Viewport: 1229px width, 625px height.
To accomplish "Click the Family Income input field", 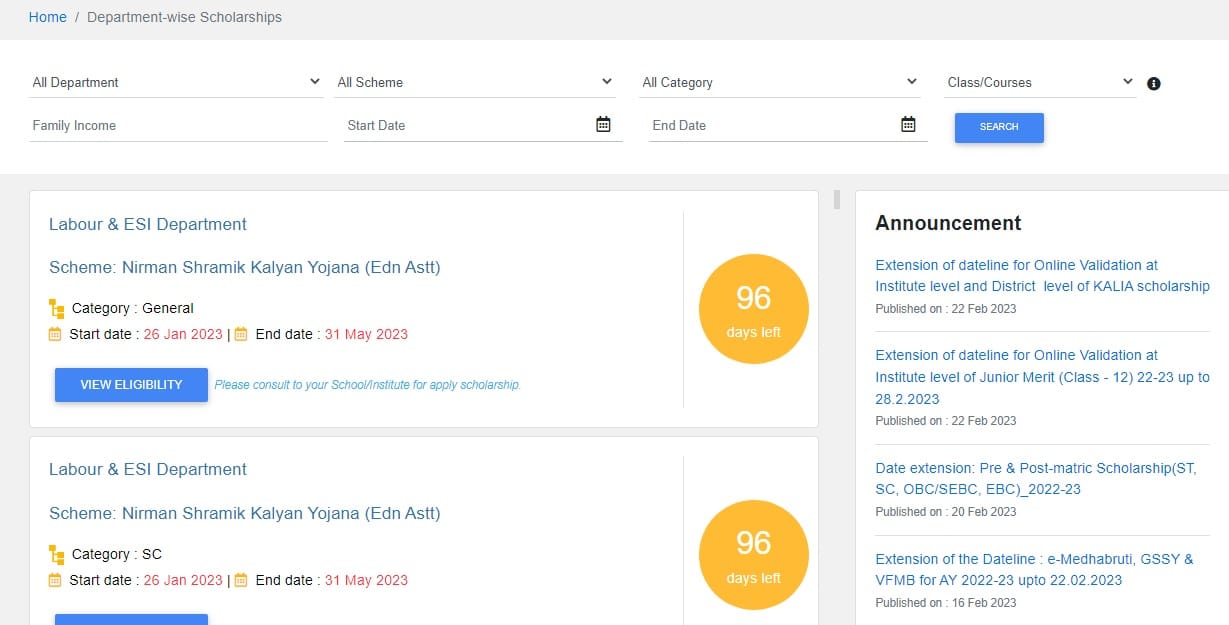I will coord(178,126).
